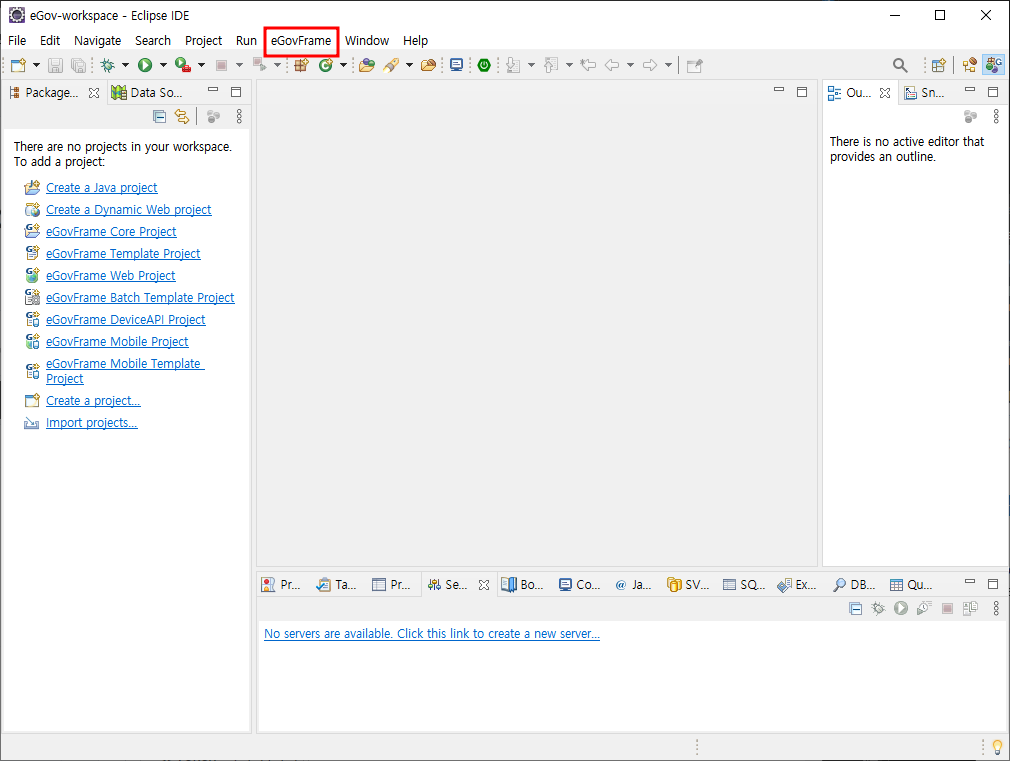Screen dimensions: 1010x761
Task: Click Create a Java project link
Action: [101, 188]
